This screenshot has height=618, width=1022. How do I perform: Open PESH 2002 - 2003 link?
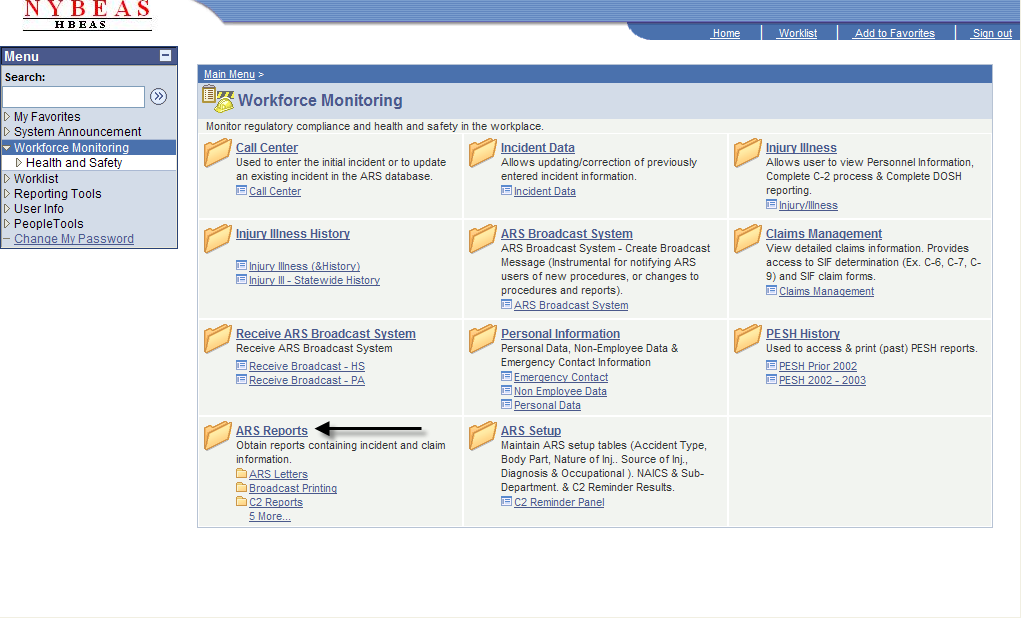[823, 380]
